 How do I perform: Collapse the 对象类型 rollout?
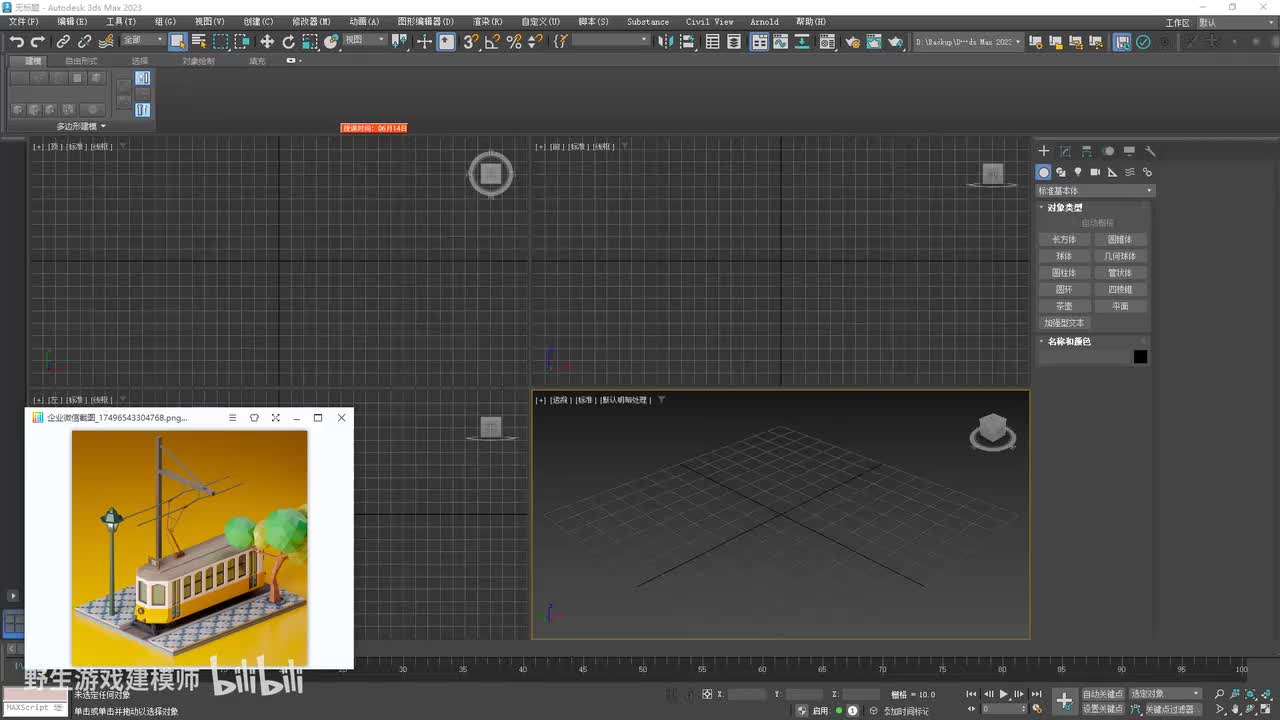(1064, 207)
